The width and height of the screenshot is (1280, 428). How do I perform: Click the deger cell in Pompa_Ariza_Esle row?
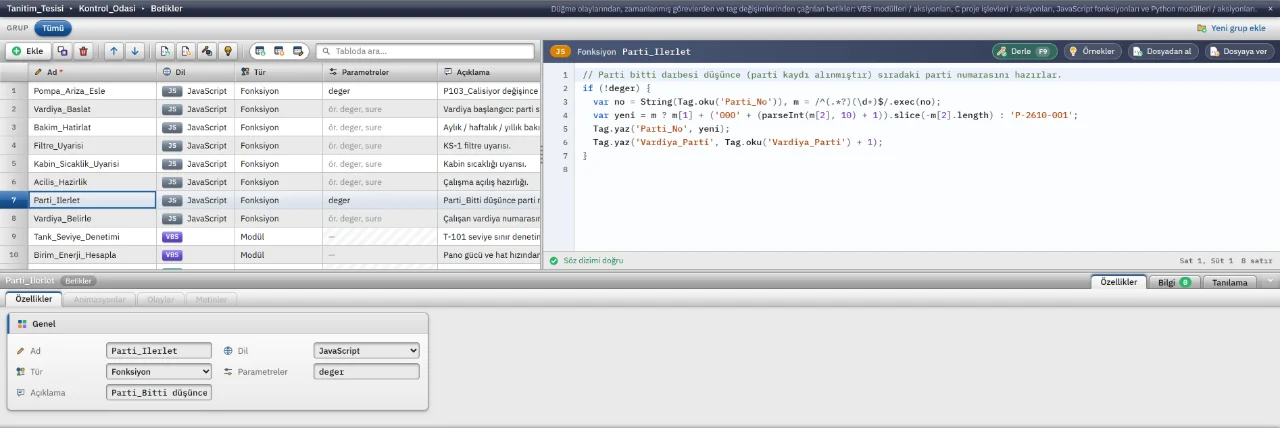click(x=380, y=91)
